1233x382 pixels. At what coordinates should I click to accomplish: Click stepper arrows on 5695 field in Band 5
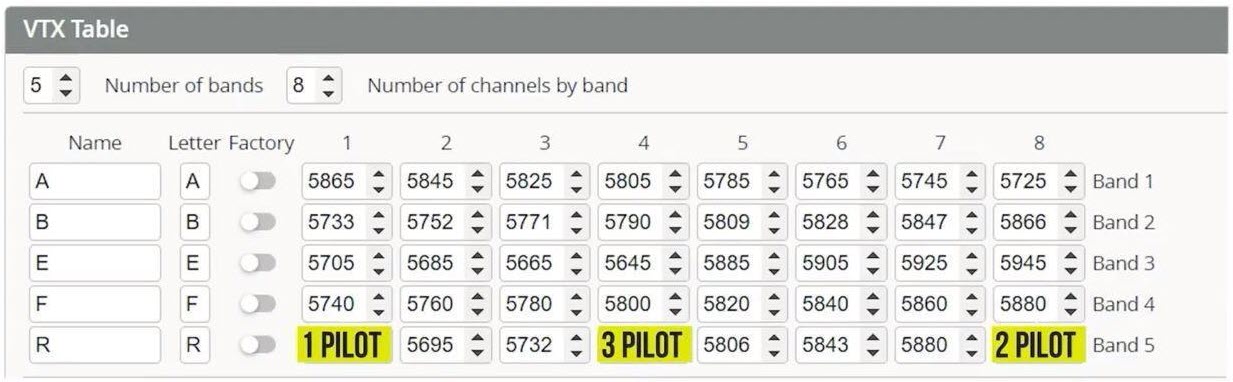pyautogui.click(x=477, y=345)
